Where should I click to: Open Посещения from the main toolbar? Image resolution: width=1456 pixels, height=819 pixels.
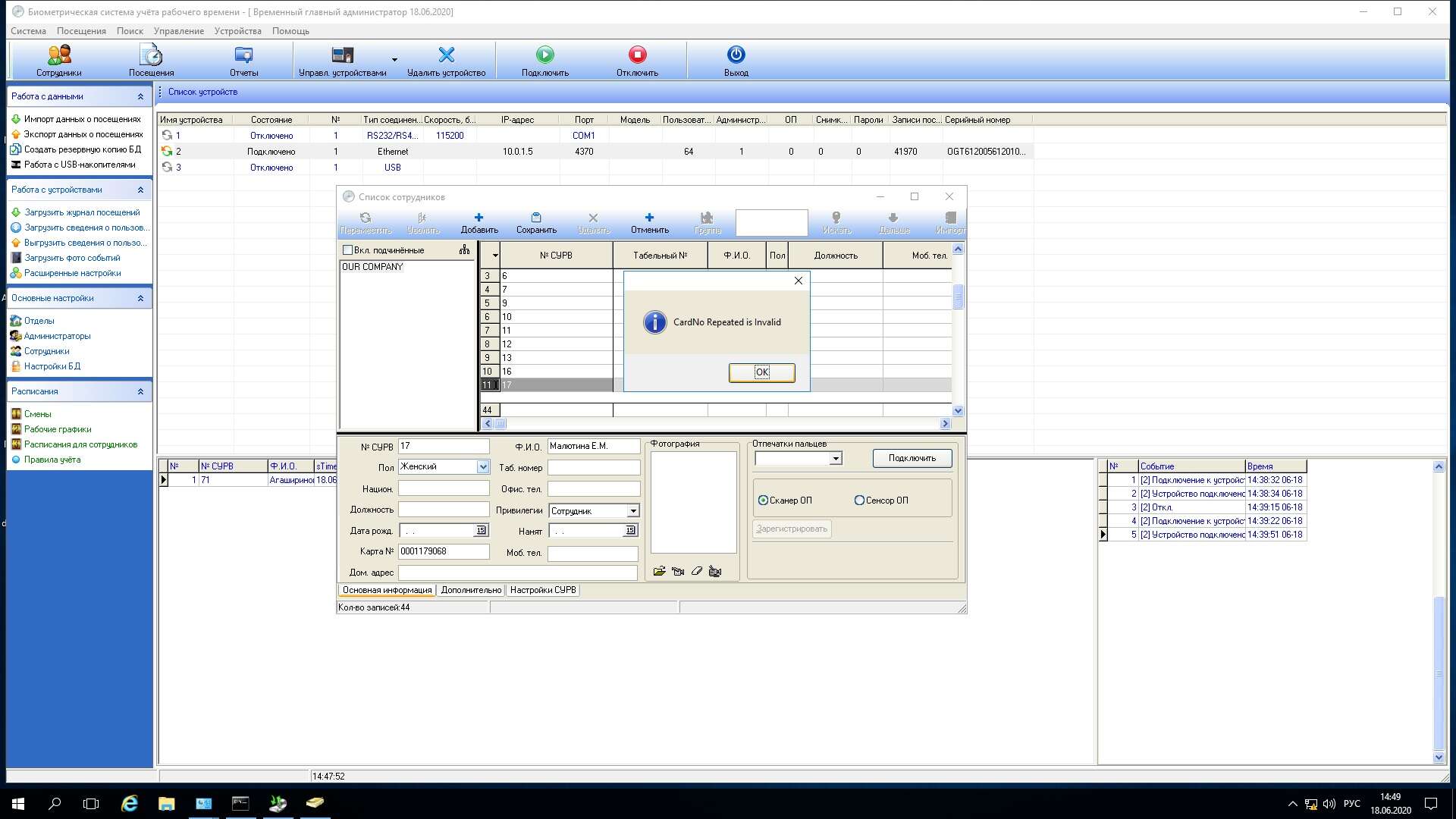click(x=151, y=61)
